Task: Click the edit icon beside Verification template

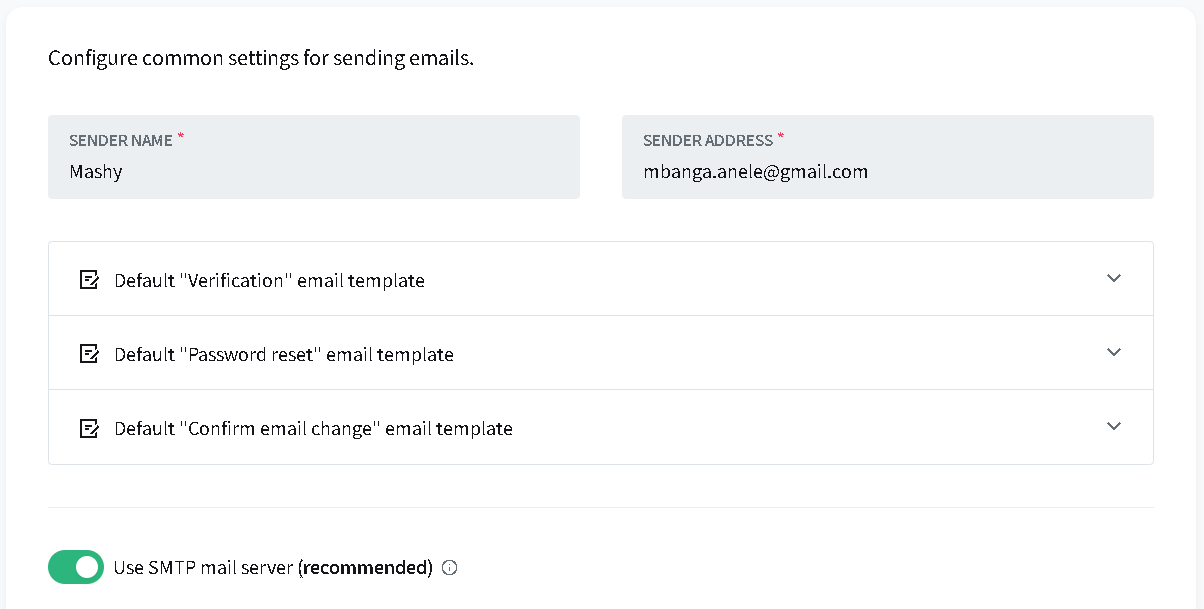Action: pyautogui.click(x=89, y=280)
